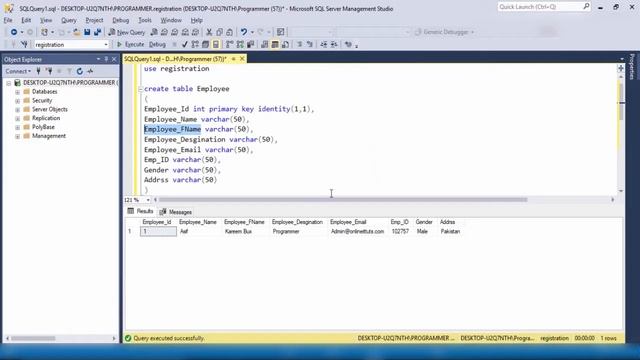The width and height of the screenshot is (640, 360).
Task: Switch to the Messages tab
Action: 176,212
